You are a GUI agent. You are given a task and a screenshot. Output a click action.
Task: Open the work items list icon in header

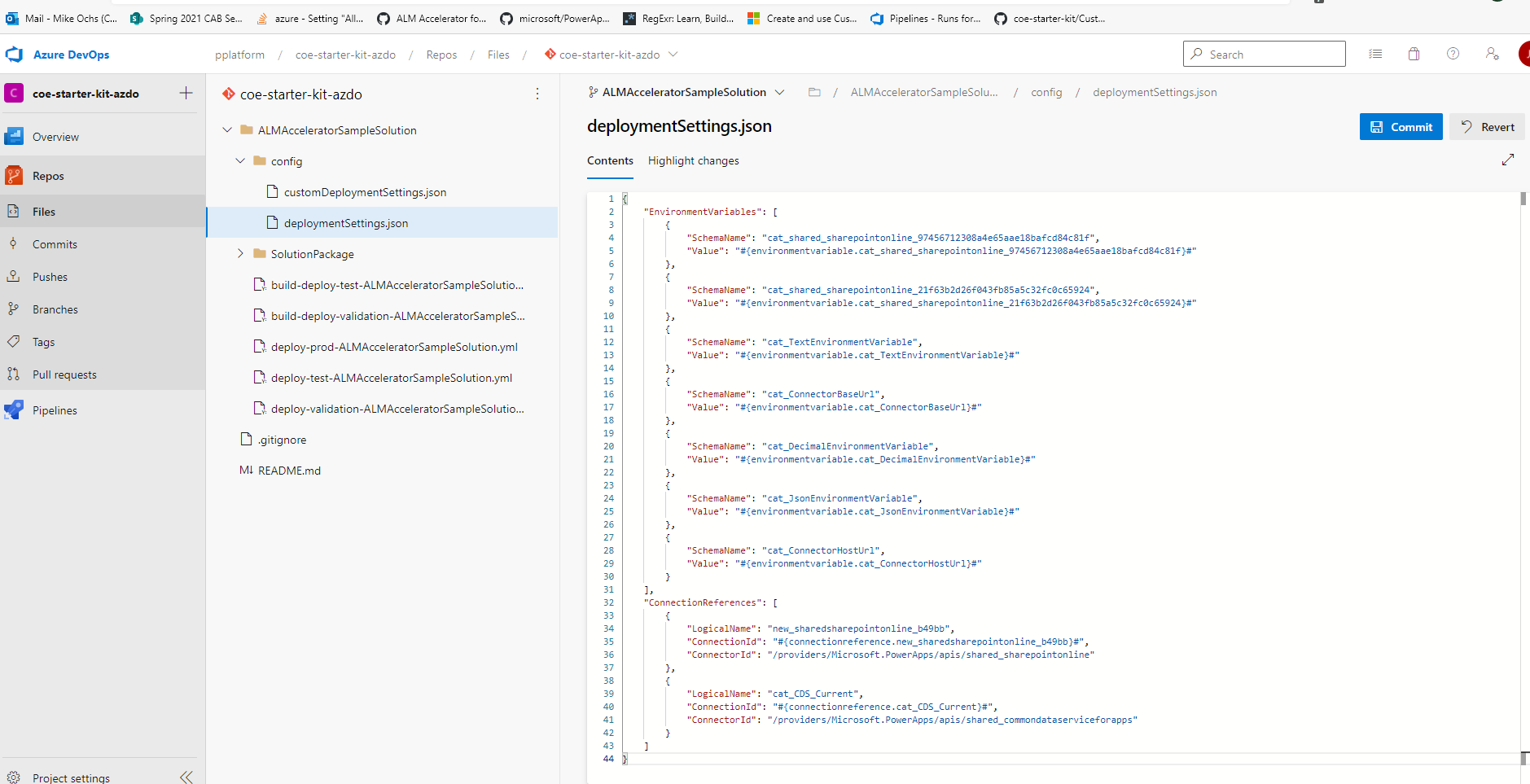point(1375,54)
